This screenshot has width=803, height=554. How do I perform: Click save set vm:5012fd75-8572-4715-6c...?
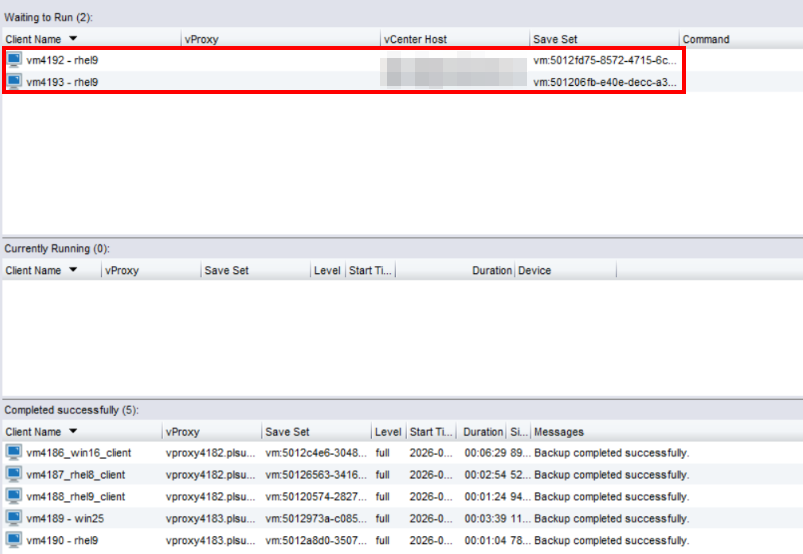[604, 60]
